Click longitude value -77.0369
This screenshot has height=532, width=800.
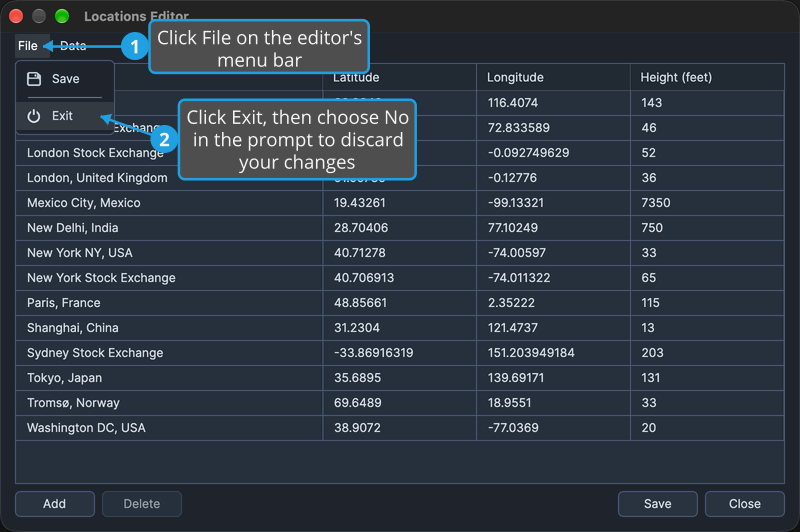tap(513, 428)
